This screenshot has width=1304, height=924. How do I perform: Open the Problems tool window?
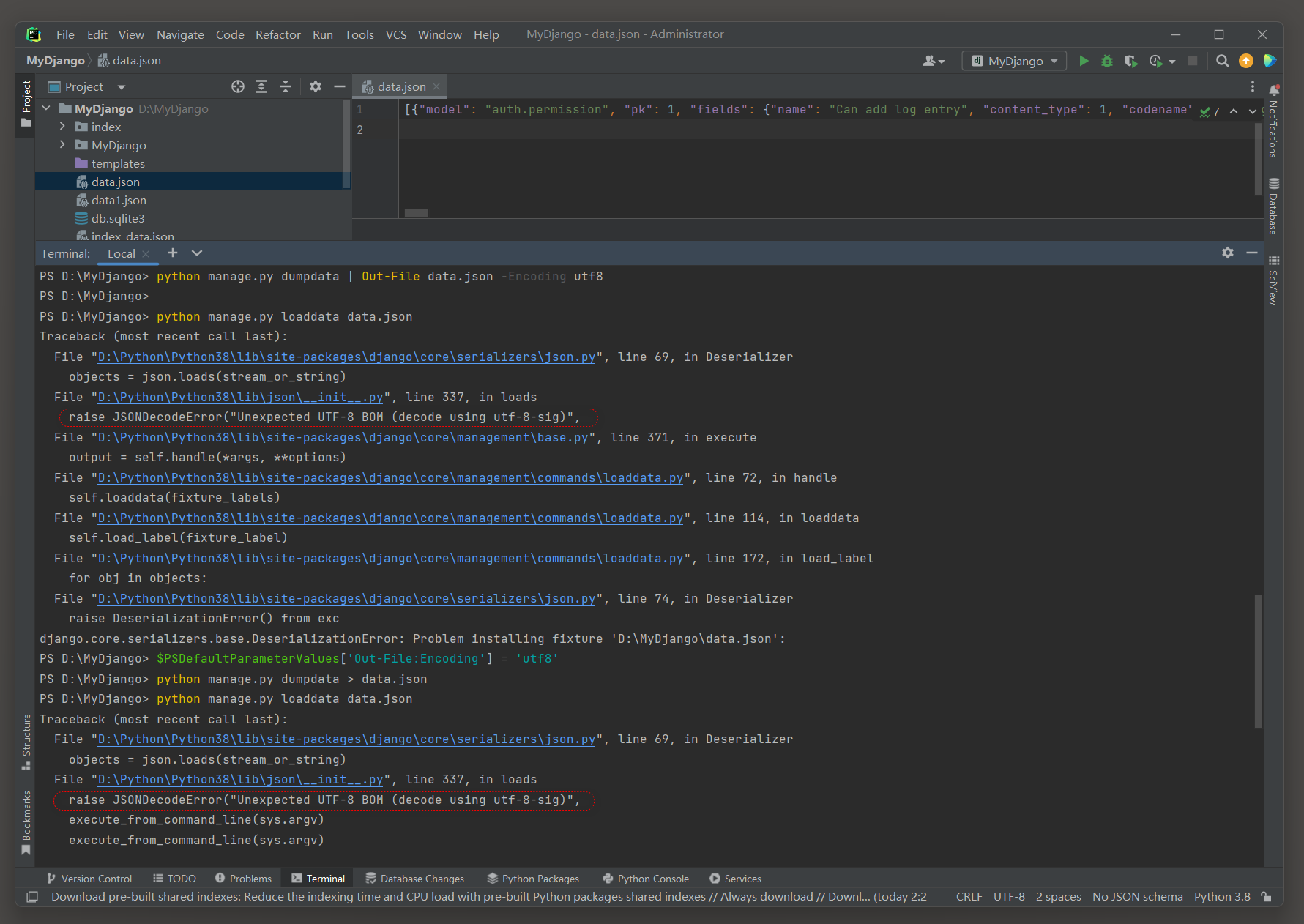pos(243,878)
